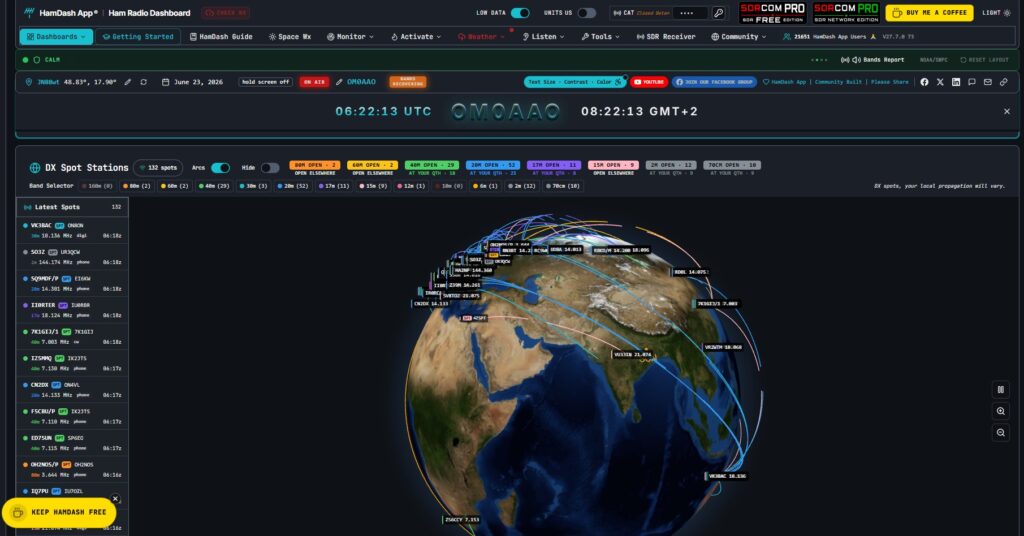The width and height of the screenshot is (1024, 536).
Task: Open the Getting Started tab
Action: pos(138,37)
